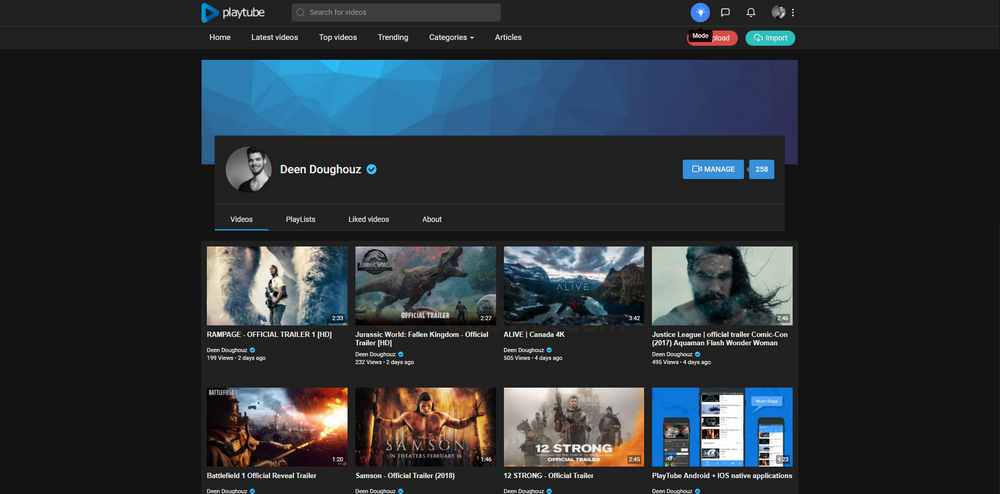Click the red Upload button
This screenshot has width=1000, height=494.
[712, 38]
